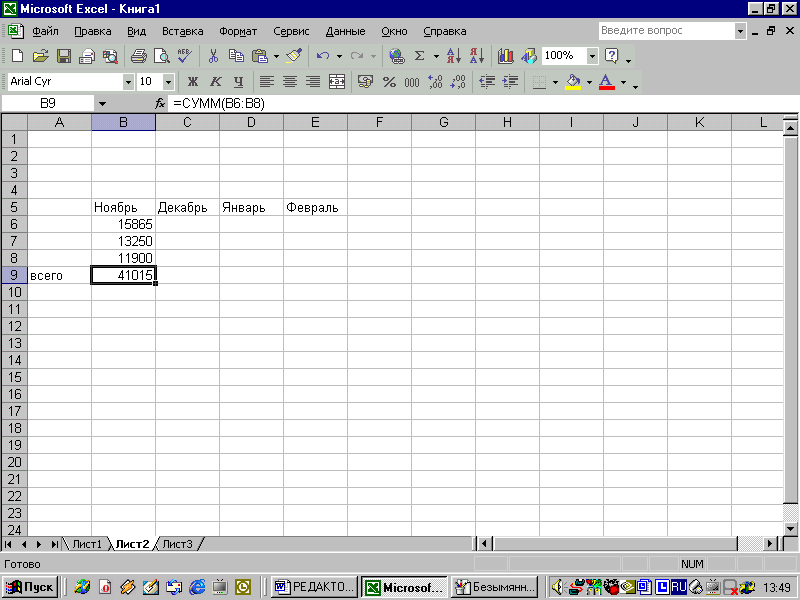Switch to Безымянн... taskbar button
800x600 pixels.
[x=495, y=587]
